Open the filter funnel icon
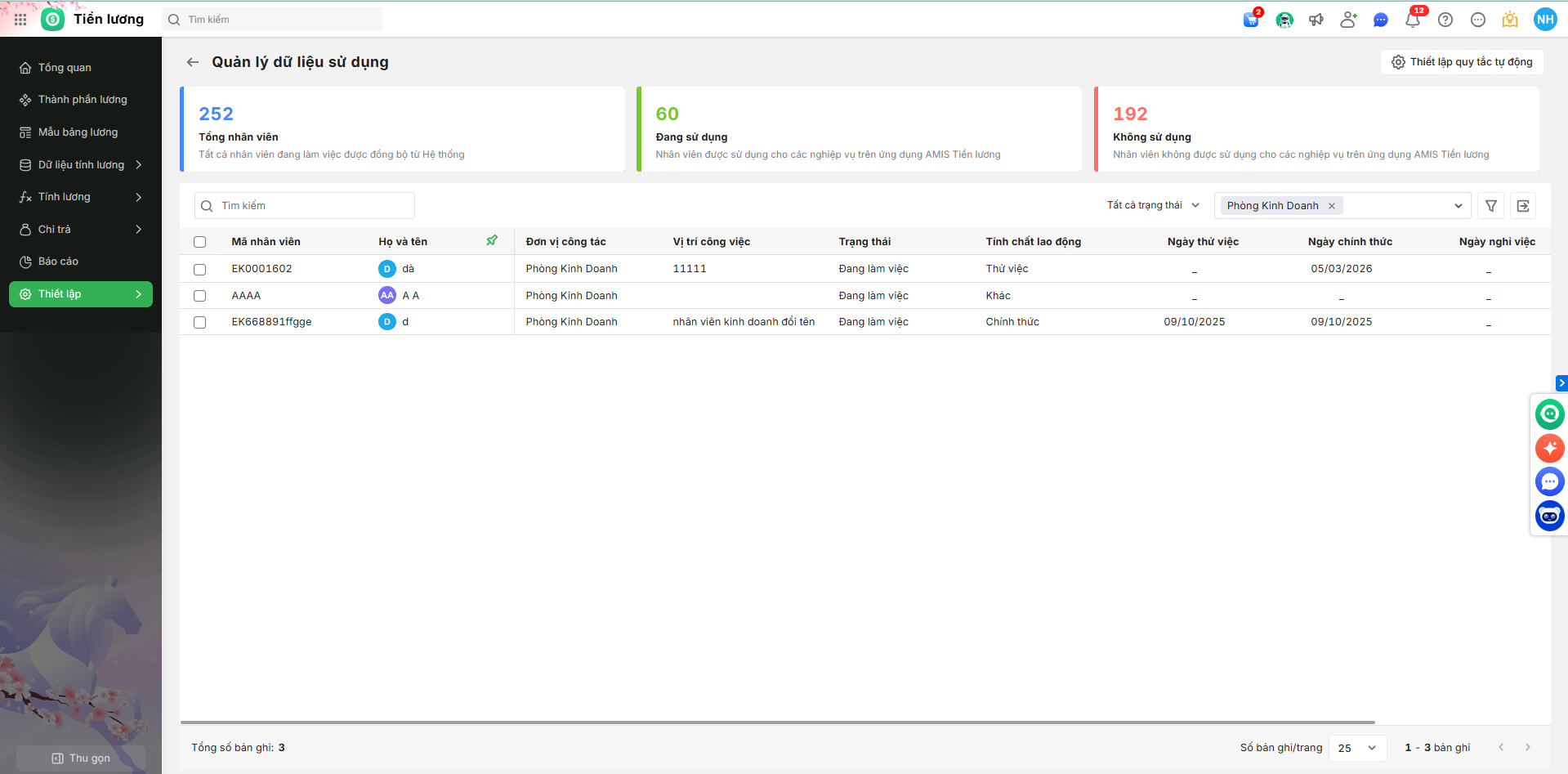Image resolution: width=1568 pixels, height=774 pixels. point(1491,206)
